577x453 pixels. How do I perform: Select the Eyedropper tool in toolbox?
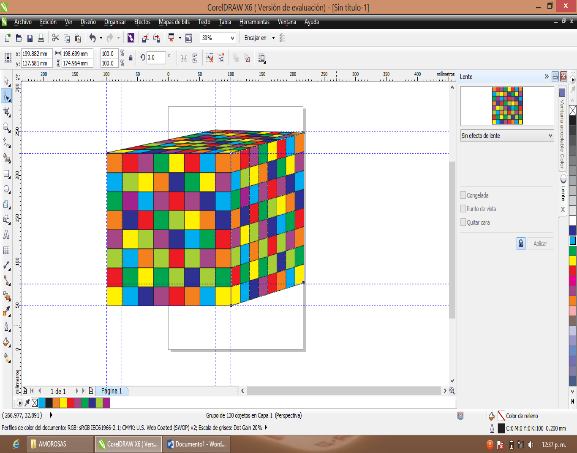coord(7,312)
